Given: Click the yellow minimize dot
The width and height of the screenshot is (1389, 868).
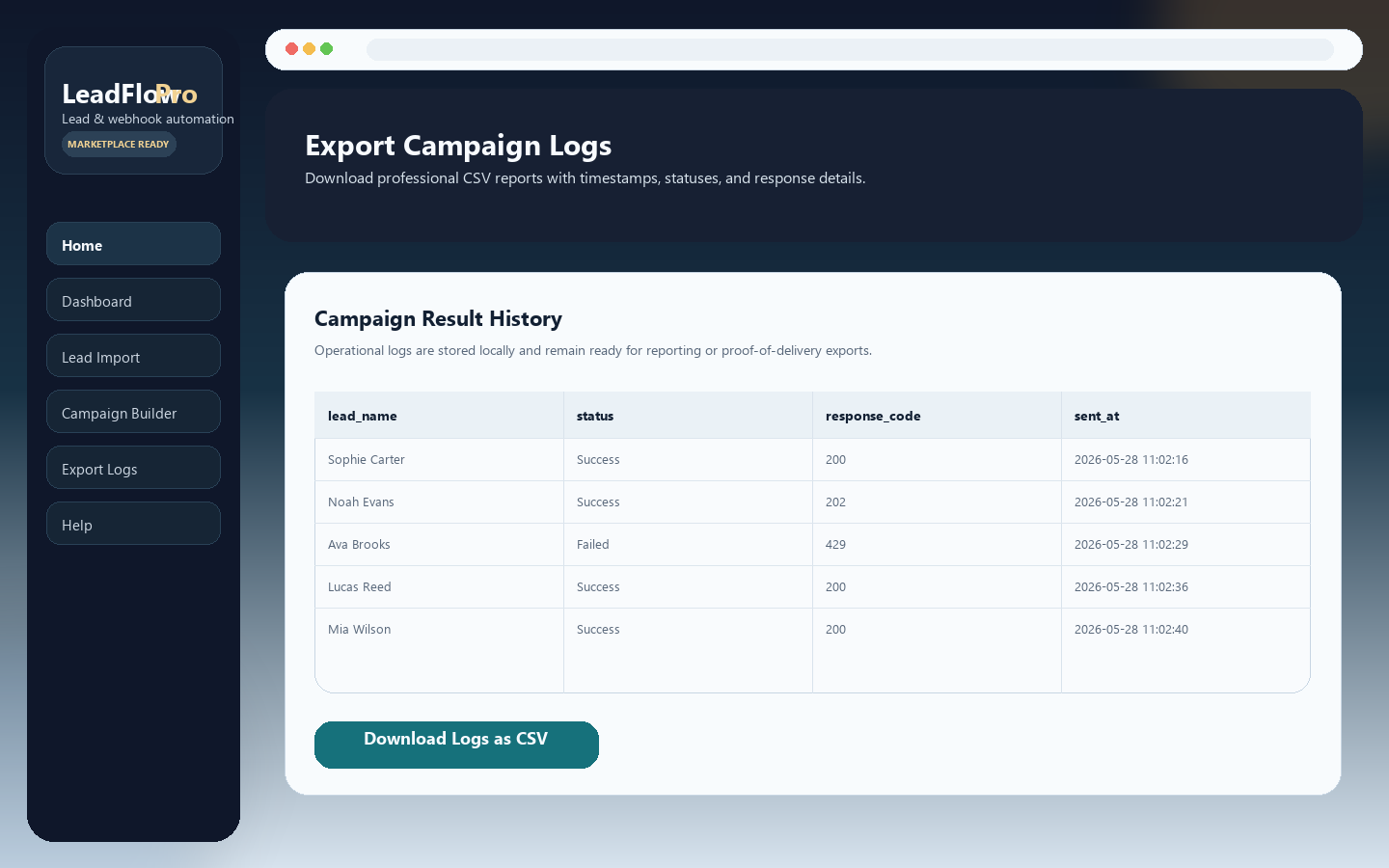Looking at the screenshot, I should 309,49.
